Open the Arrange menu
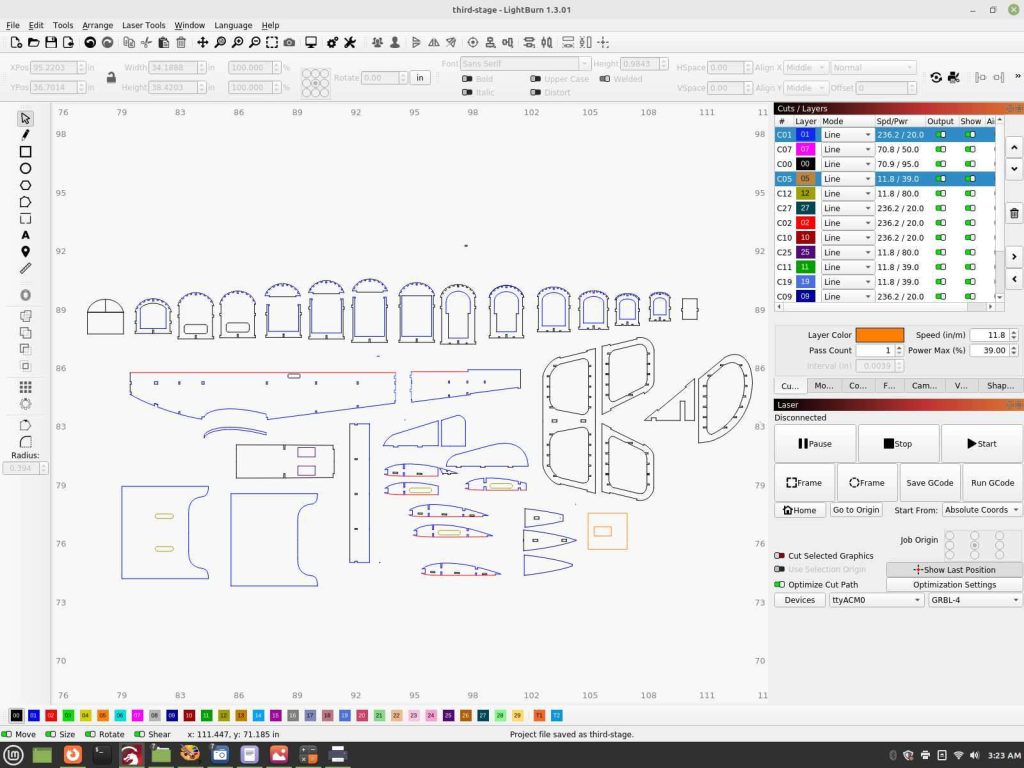The width and height of the screenshot is (1024, 768). 97,25
